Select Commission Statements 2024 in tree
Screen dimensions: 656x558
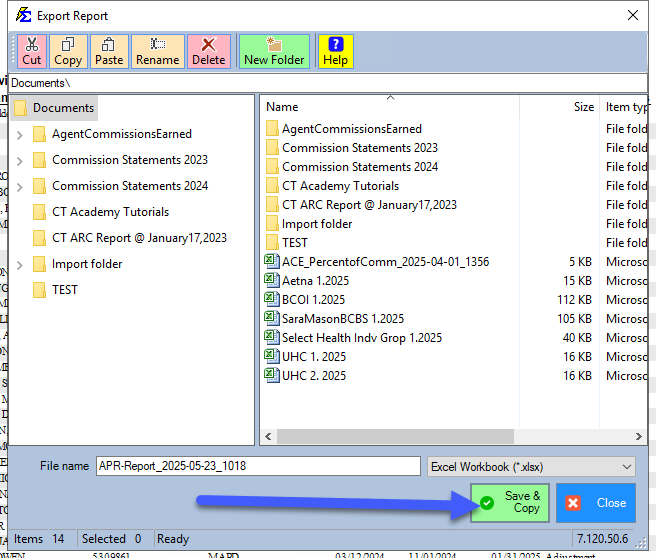130,186
